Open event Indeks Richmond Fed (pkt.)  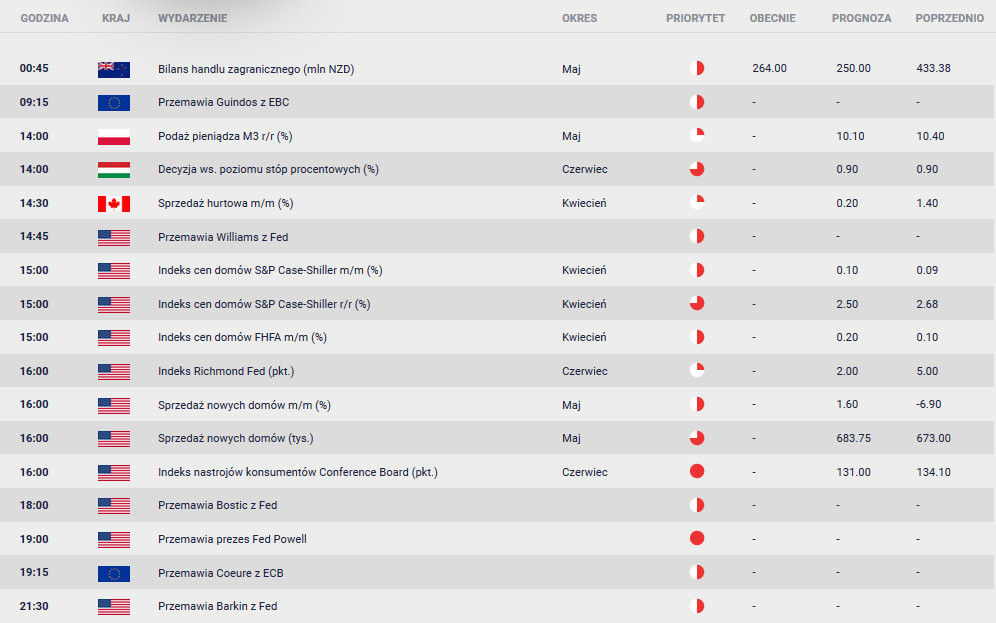pyautogui.click(x=226, y=372)
